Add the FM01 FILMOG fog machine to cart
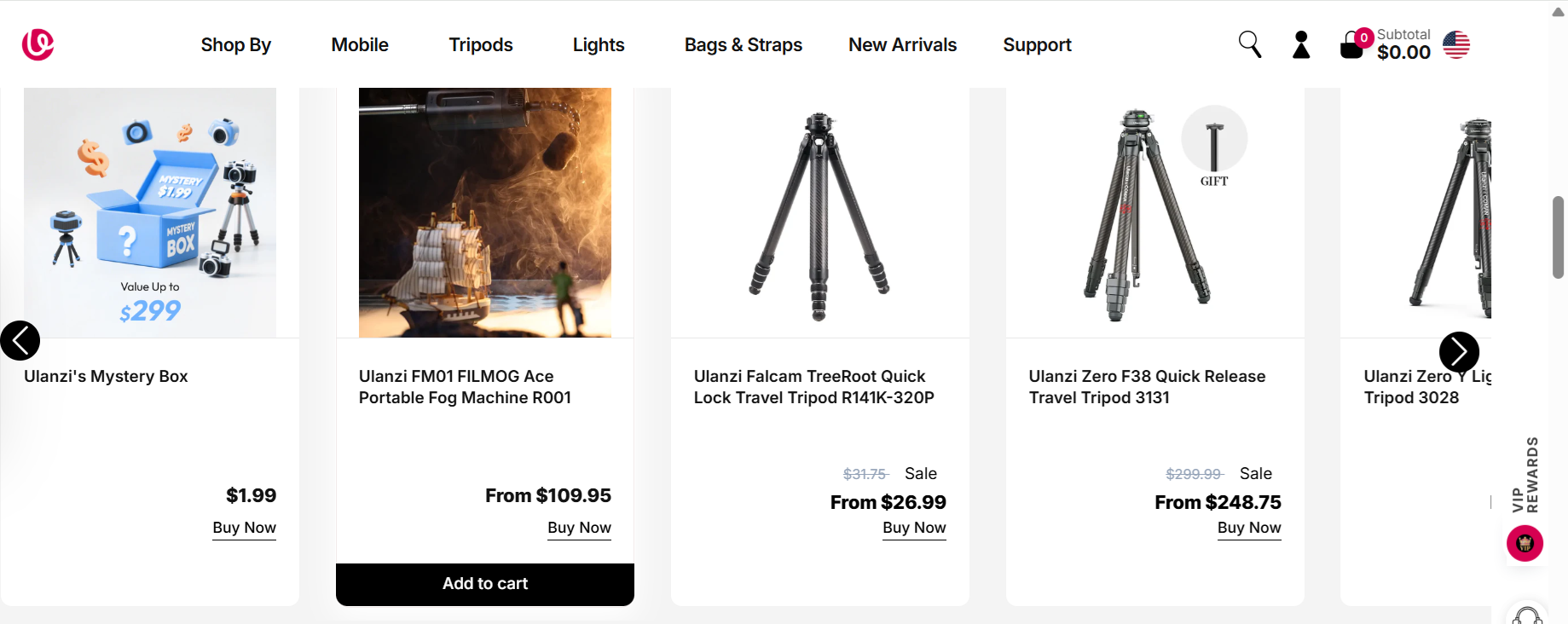The height and width of the screenshot is (624, 1568). point(485,584)
